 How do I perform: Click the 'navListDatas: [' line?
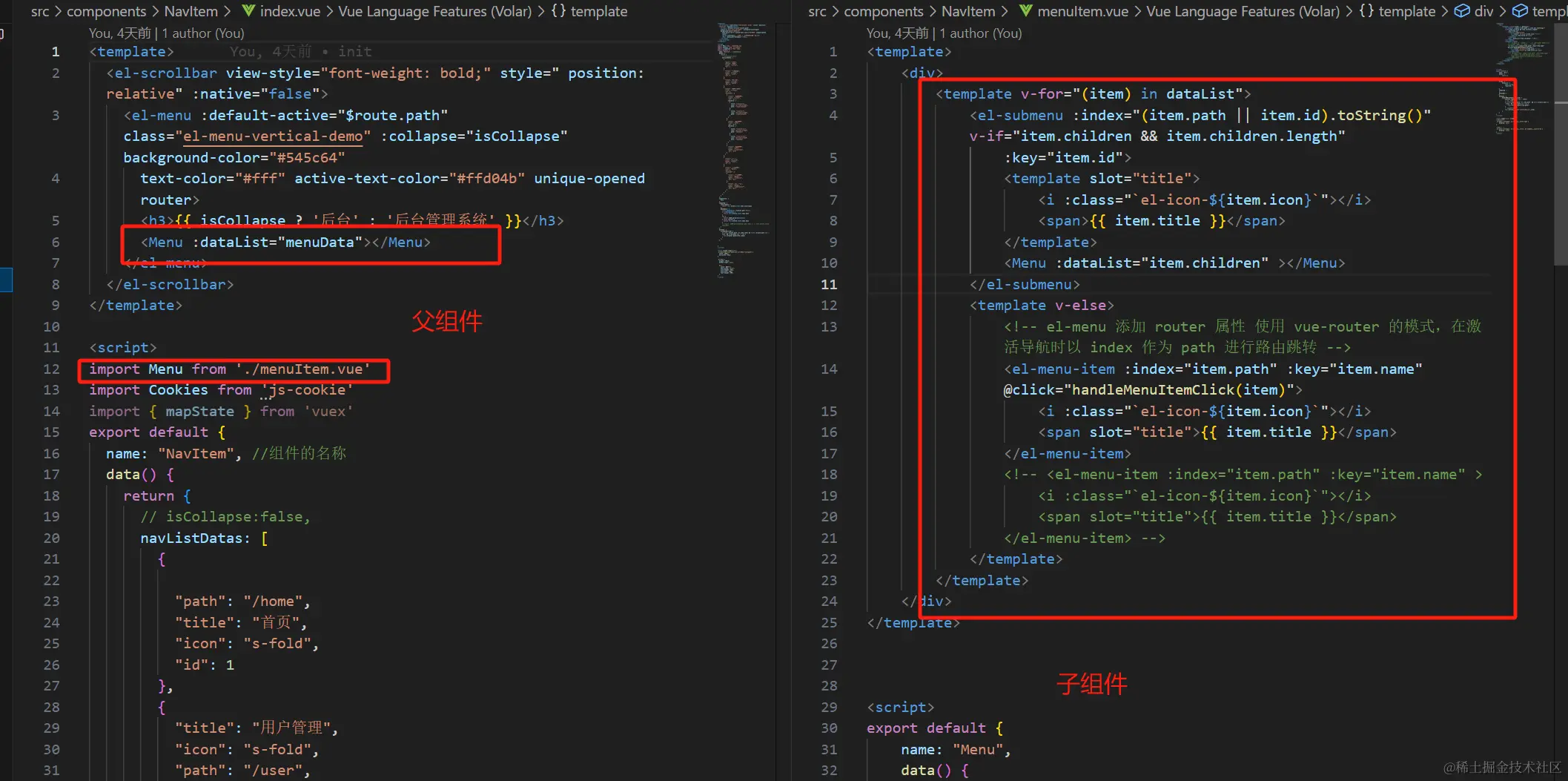205,538
